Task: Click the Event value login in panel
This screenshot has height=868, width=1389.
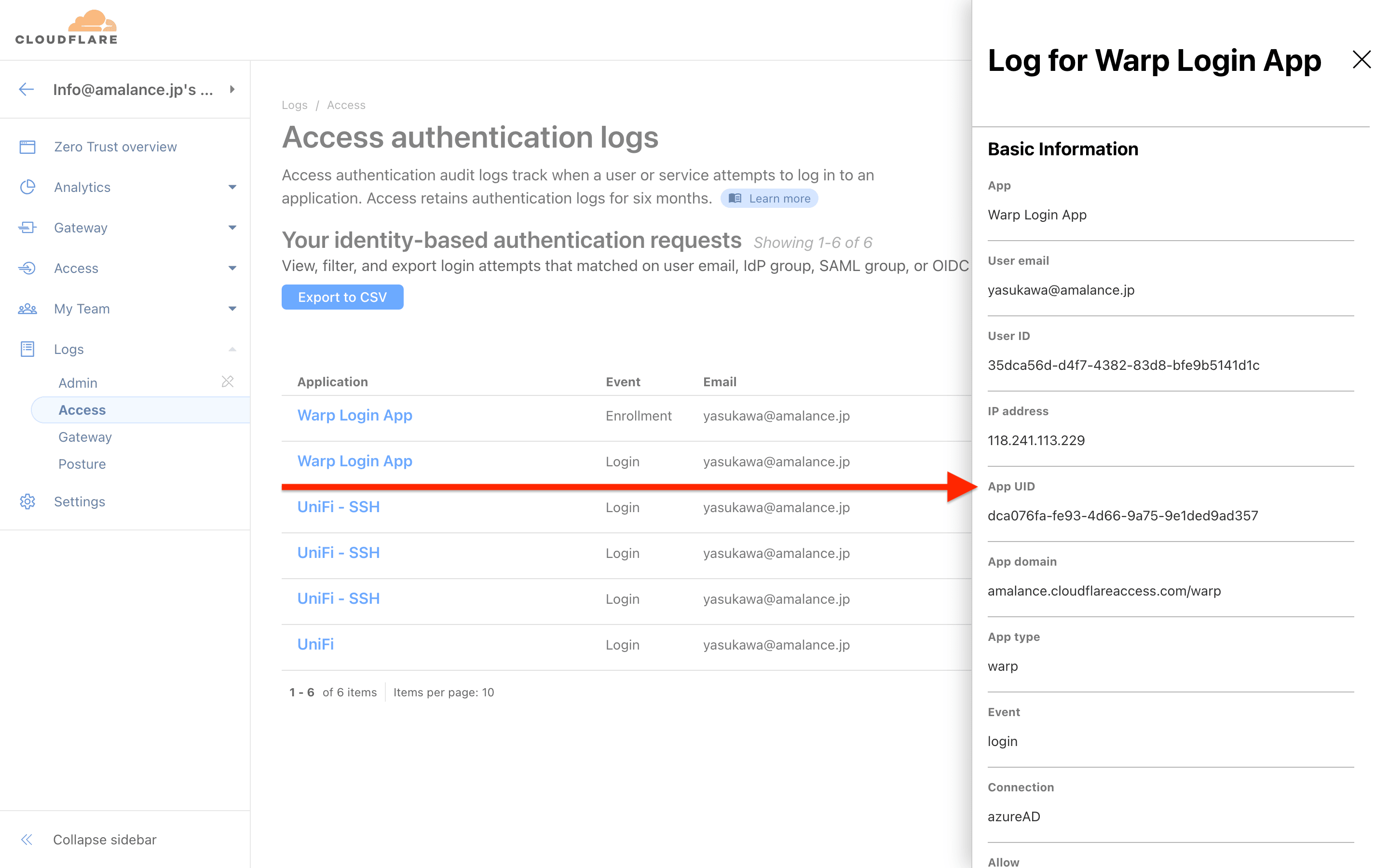Action: click(x=1002, y=741)
